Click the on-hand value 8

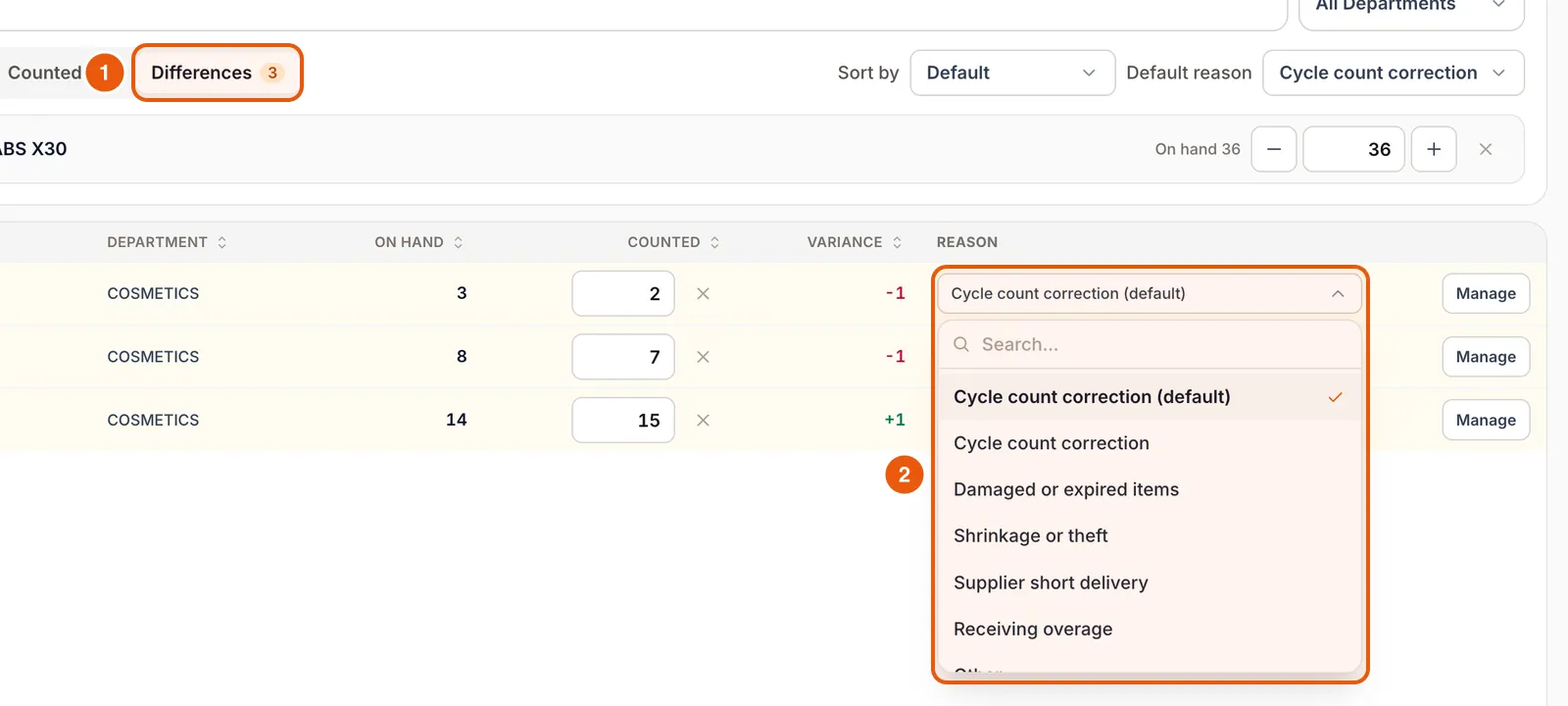[462, 357]
